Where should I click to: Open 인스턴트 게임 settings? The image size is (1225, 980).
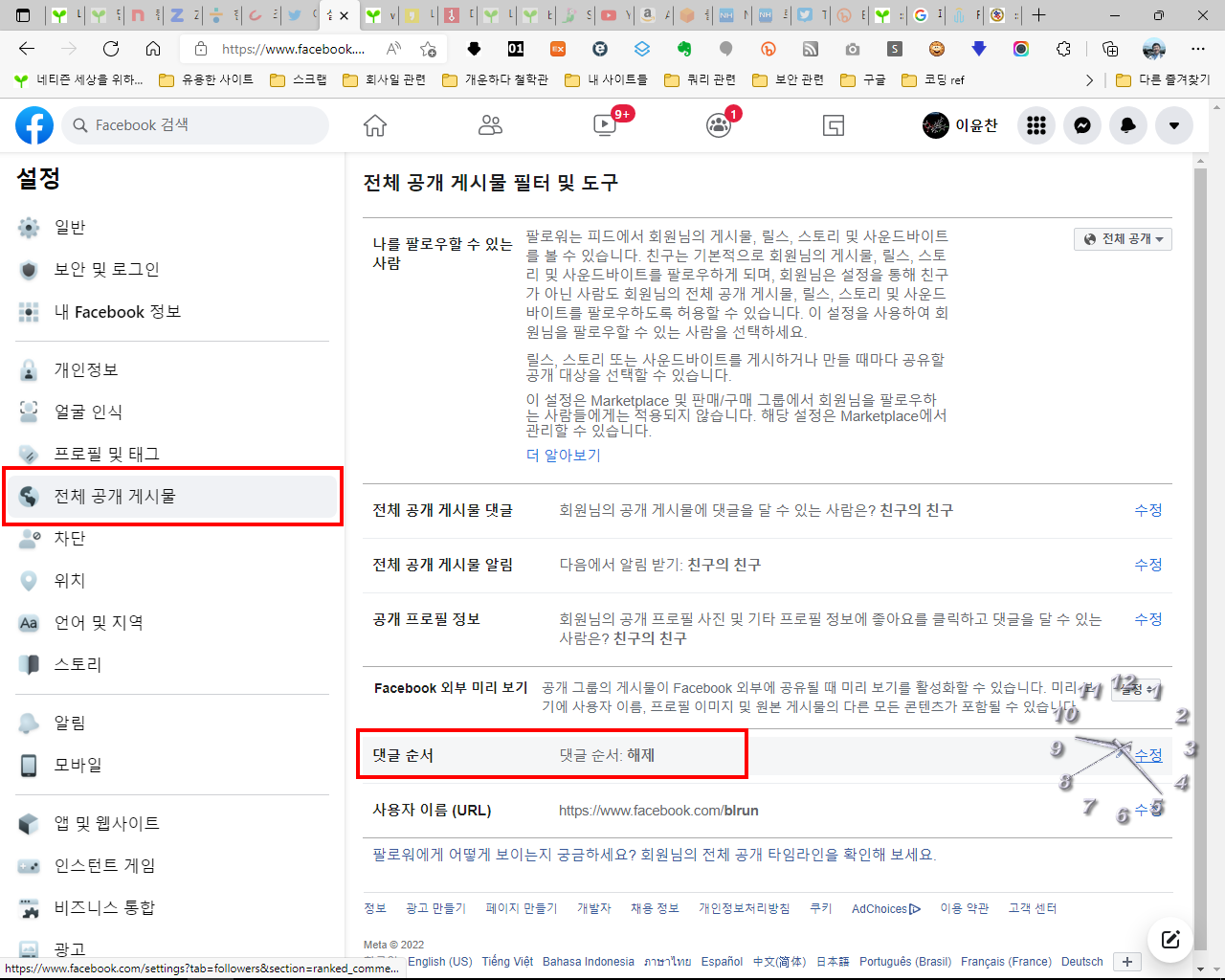click(172, 865)
